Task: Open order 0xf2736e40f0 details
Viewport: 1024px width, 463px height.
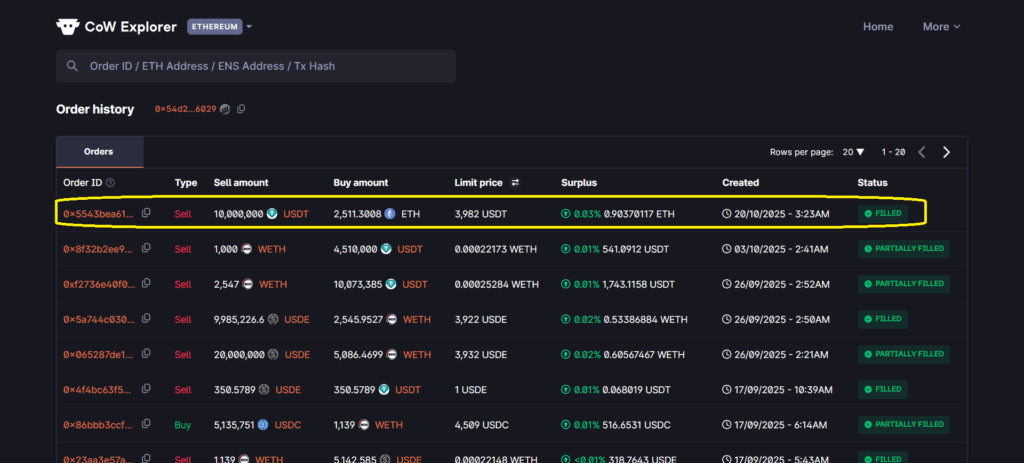Action: [x=96, y=284]
